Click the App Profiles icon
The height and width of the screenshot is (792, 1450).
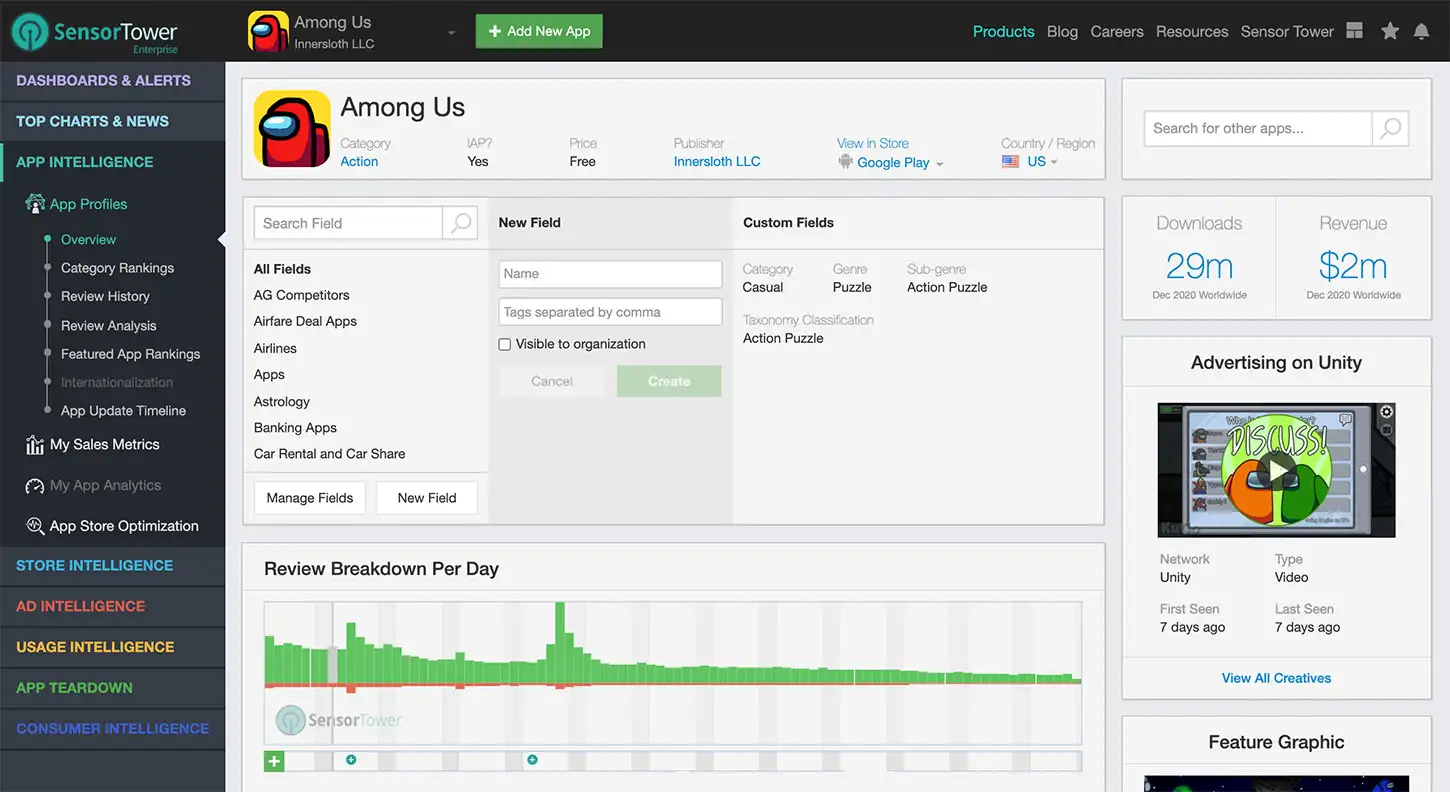click(x=35, y=203)
